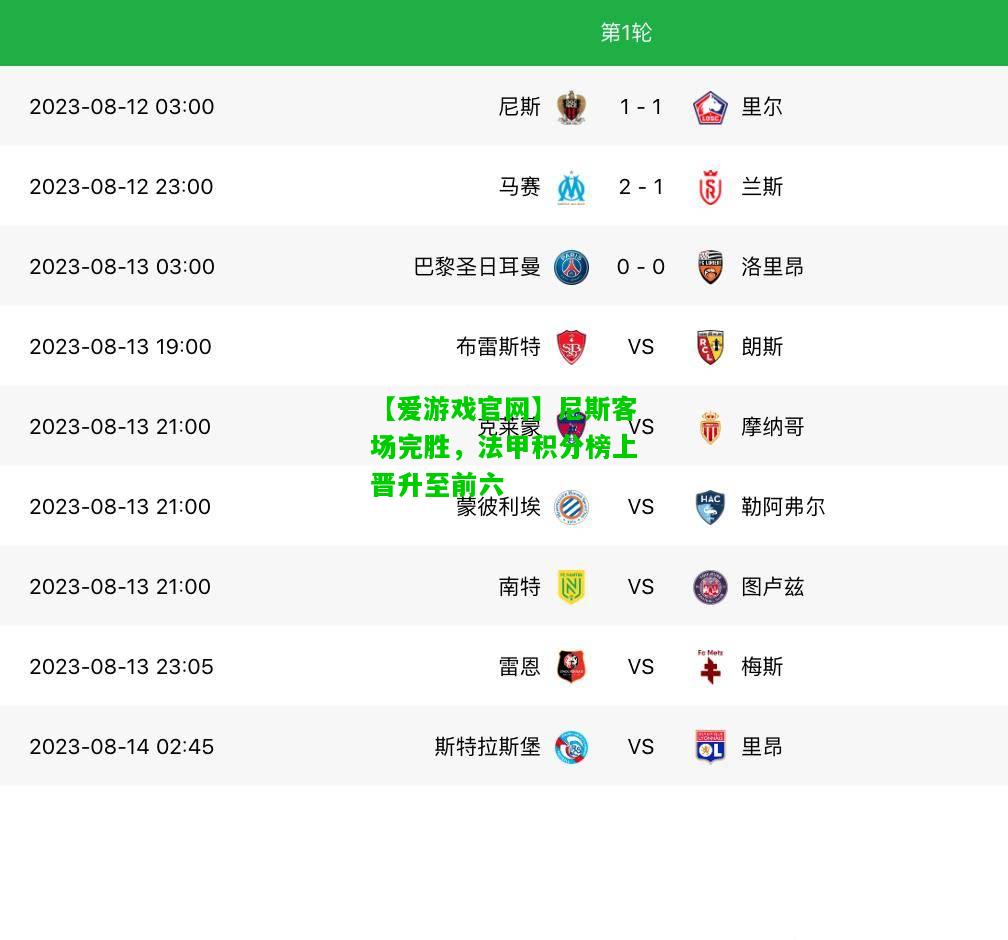Select the Brest (布雷斯特) badge icon

571,347
